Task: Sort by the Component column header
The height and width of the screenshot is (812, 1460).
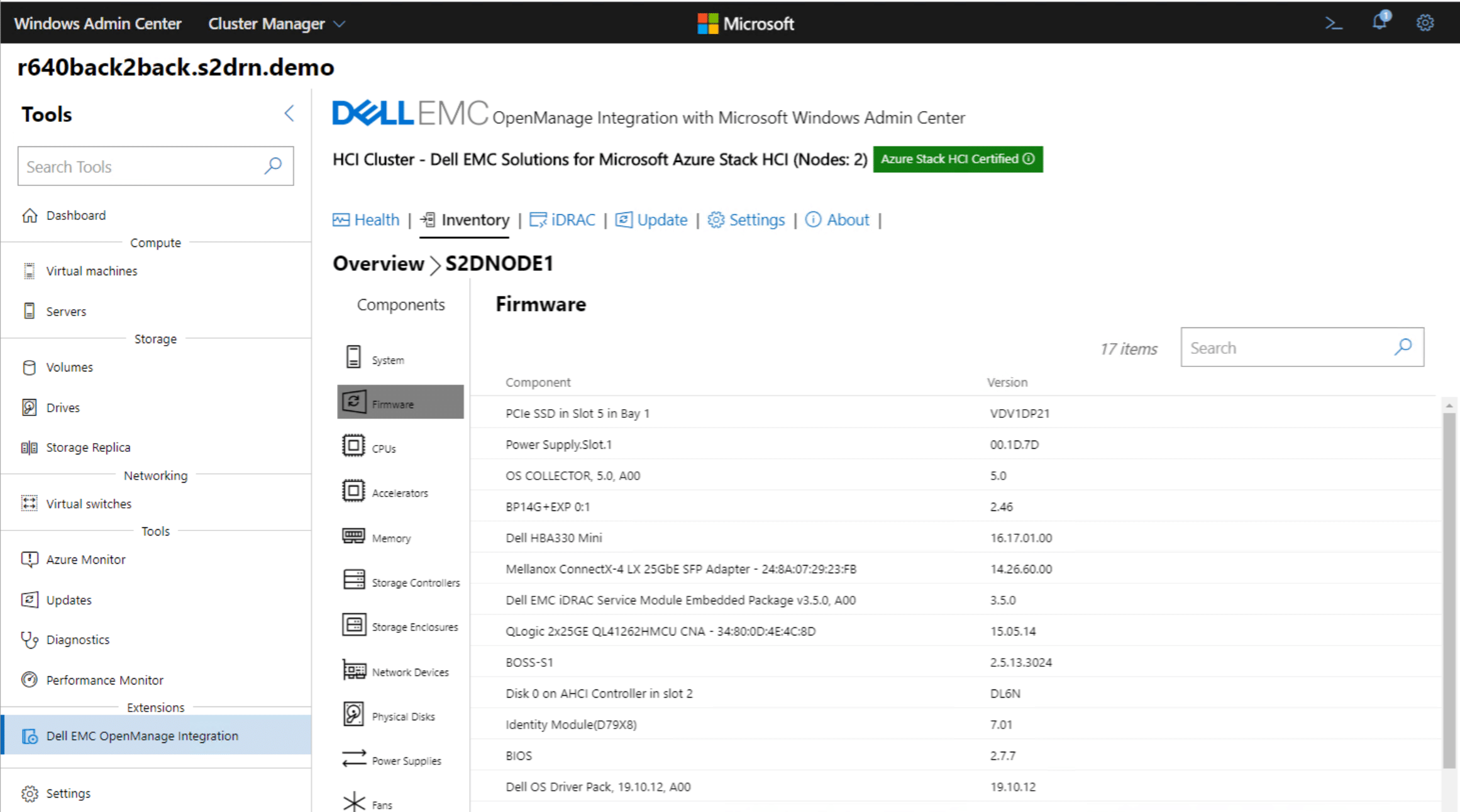Action: [538, 382]
